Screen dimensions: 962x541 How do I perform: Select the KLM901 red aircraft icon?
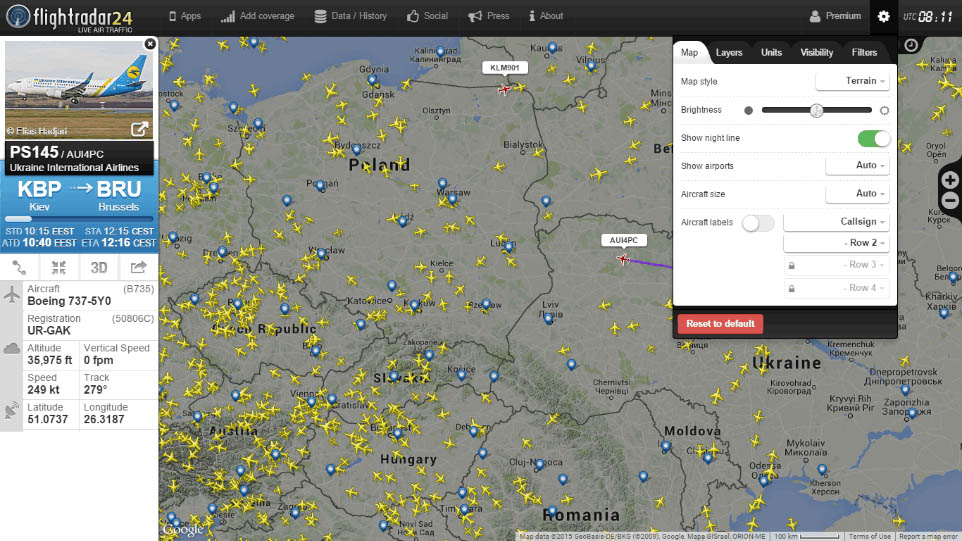tap(504, 90)
